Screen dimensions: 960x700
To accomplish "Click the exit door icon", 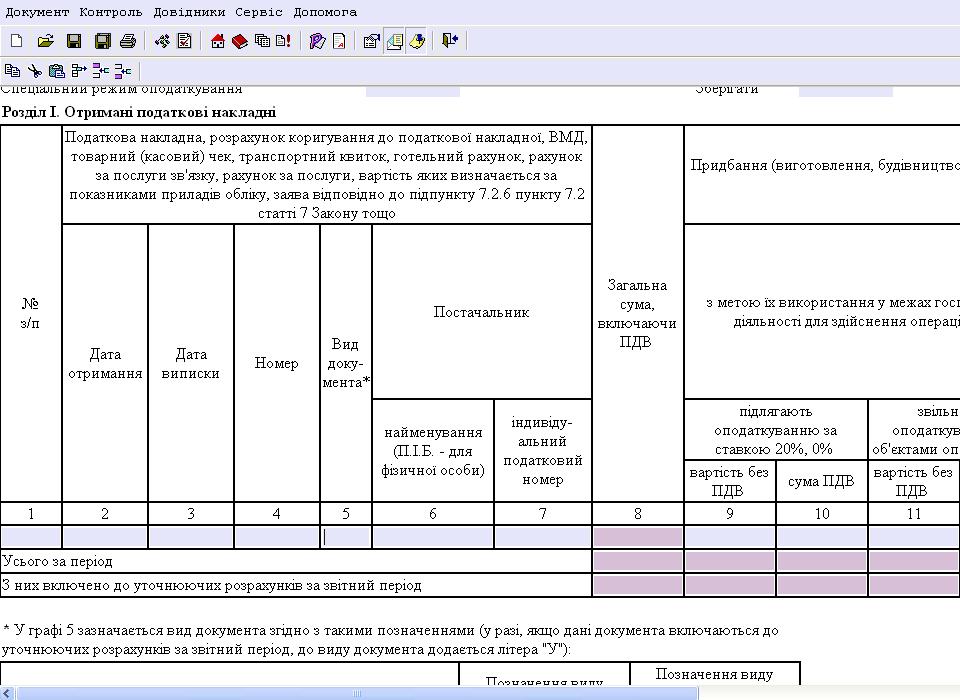I will coord(450,41).
